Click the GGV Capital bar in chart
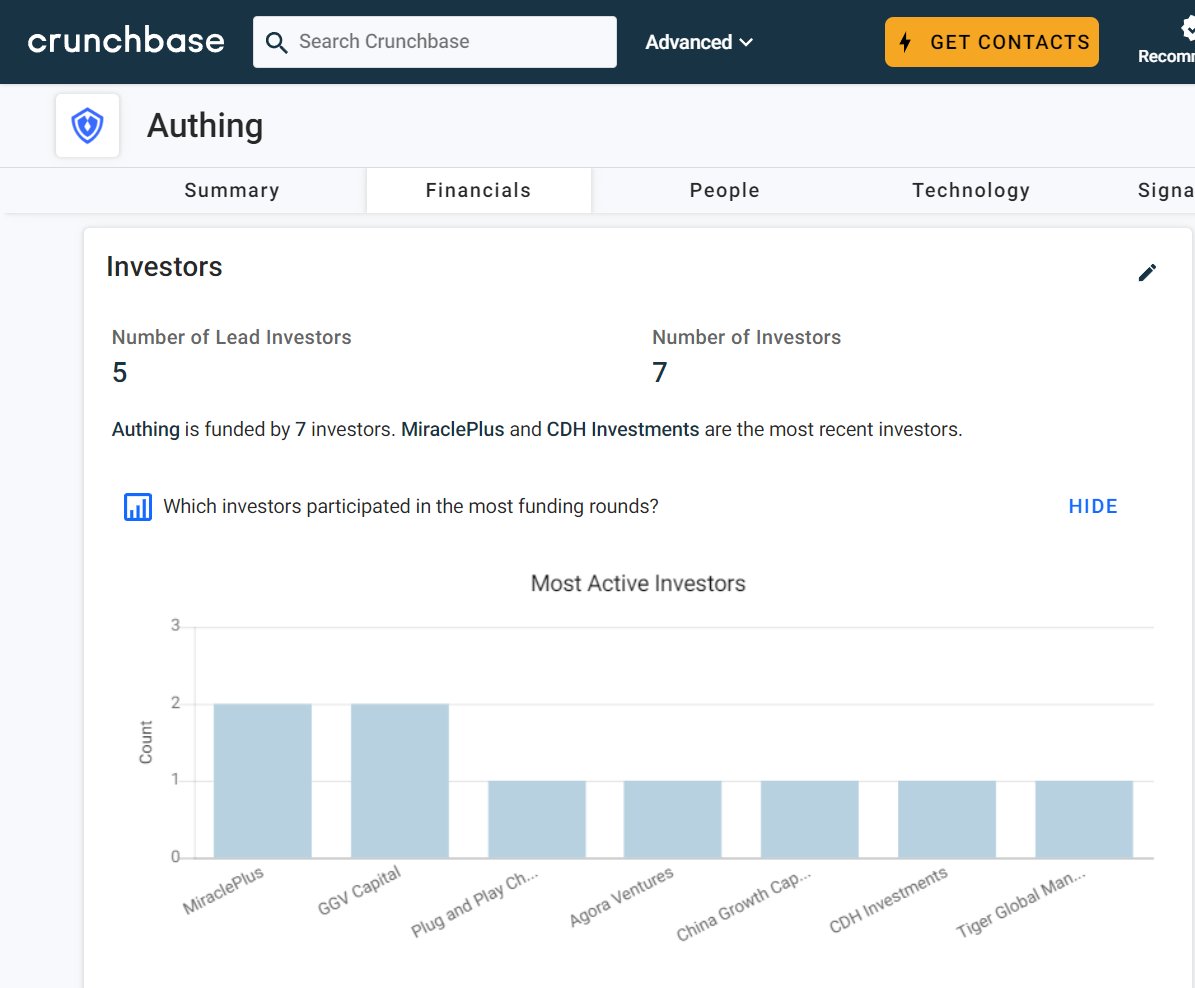Viewport: 1195px width, 988px height. 399,781
